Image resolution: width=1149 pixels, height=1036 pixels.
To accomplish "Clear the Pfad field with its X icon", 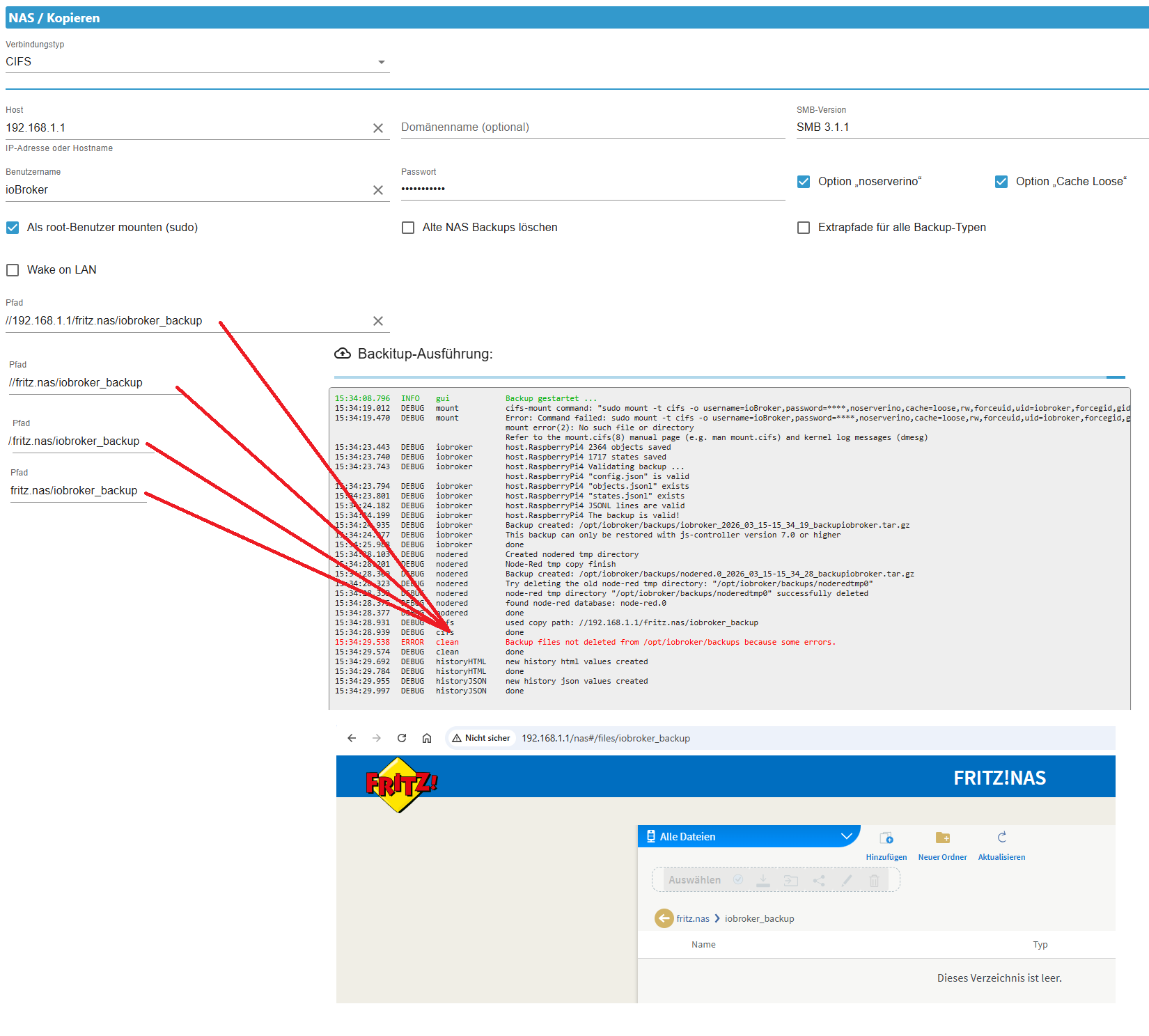I will click(378, 321).
